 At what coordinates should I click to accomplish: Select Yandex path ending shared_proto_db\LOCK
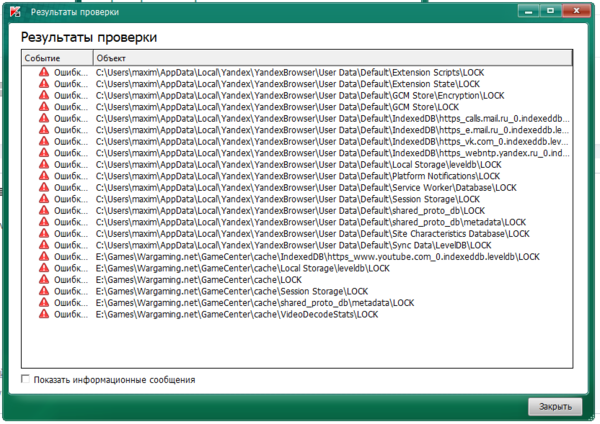point(290,210)
